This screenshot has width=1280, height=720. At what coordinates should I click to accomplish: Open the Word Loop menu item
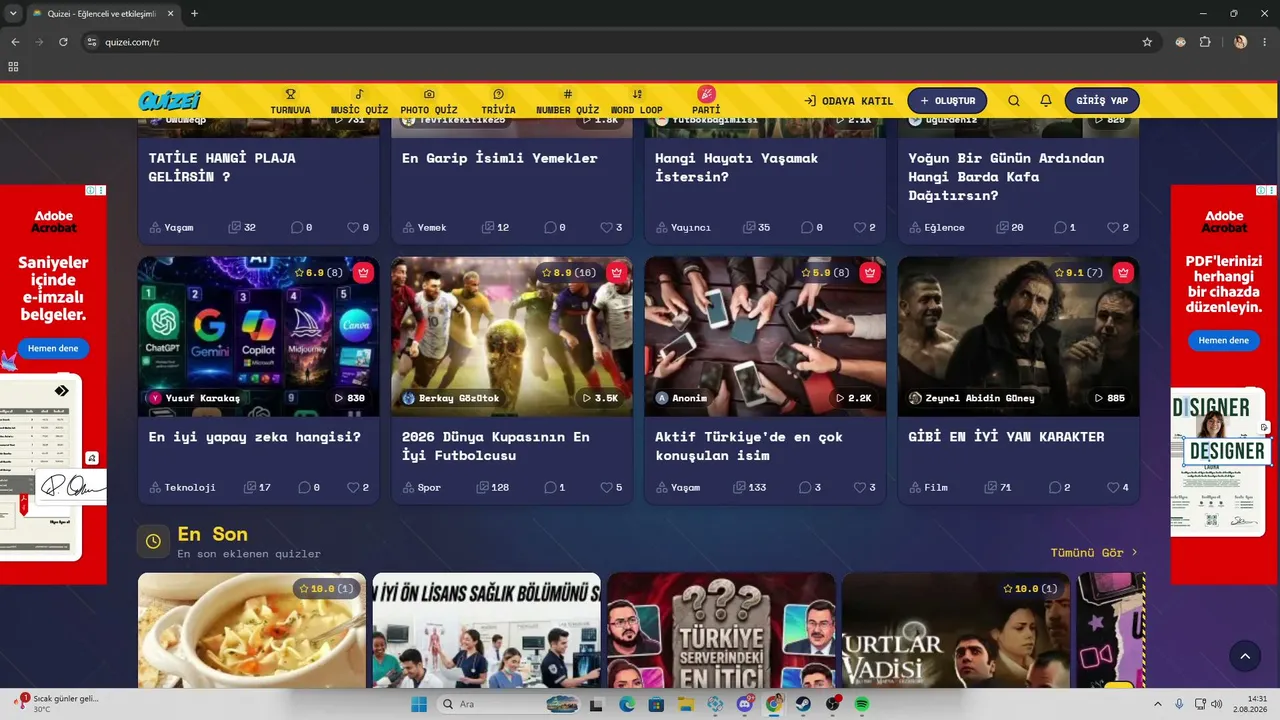(x=637, y=102)
